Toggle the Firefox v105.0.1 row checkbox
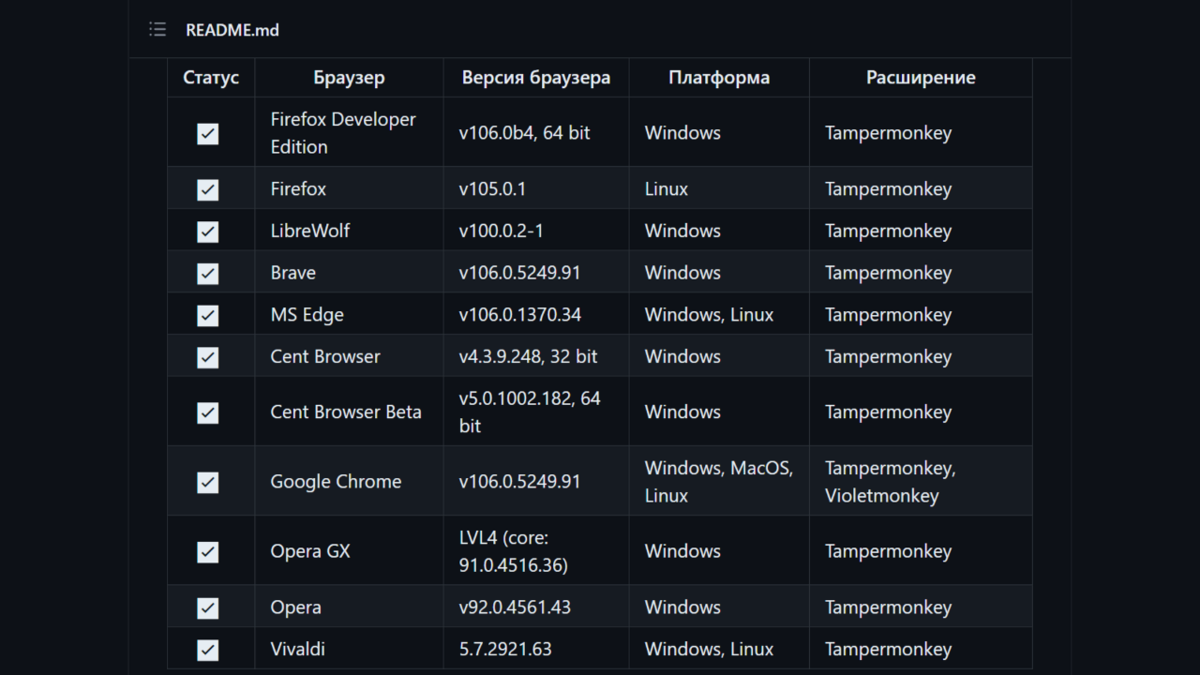 coord(208,189)
